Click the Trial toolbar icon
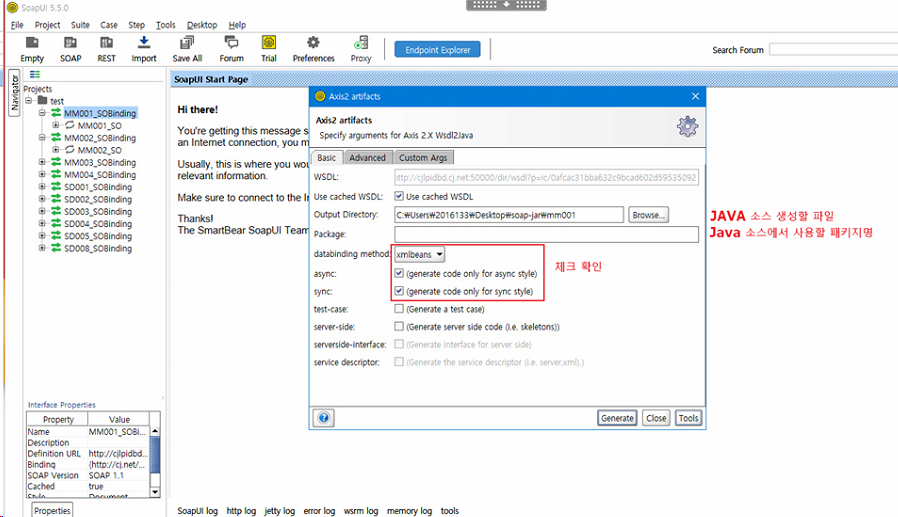This screenshot has width=898, height=517. 269,43
